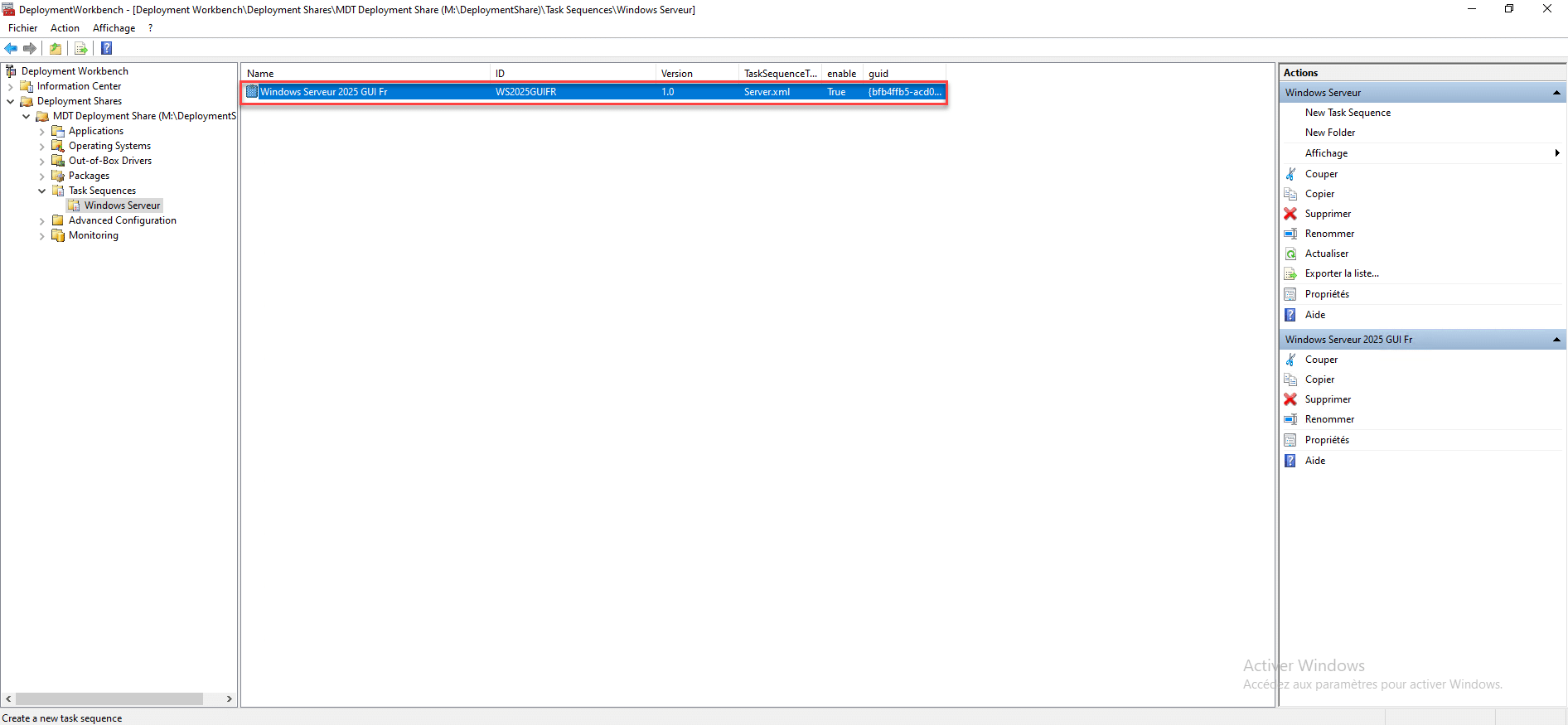Click New Task Sequence action

pyautogui.click(x=1348, y=113)
